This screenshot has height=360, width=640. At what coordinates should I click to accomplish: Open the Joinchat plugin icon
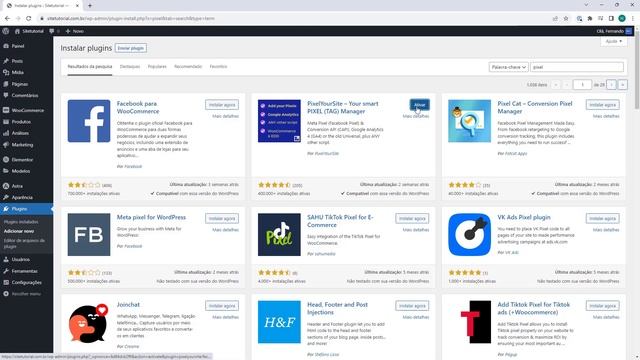click(89, 322)
